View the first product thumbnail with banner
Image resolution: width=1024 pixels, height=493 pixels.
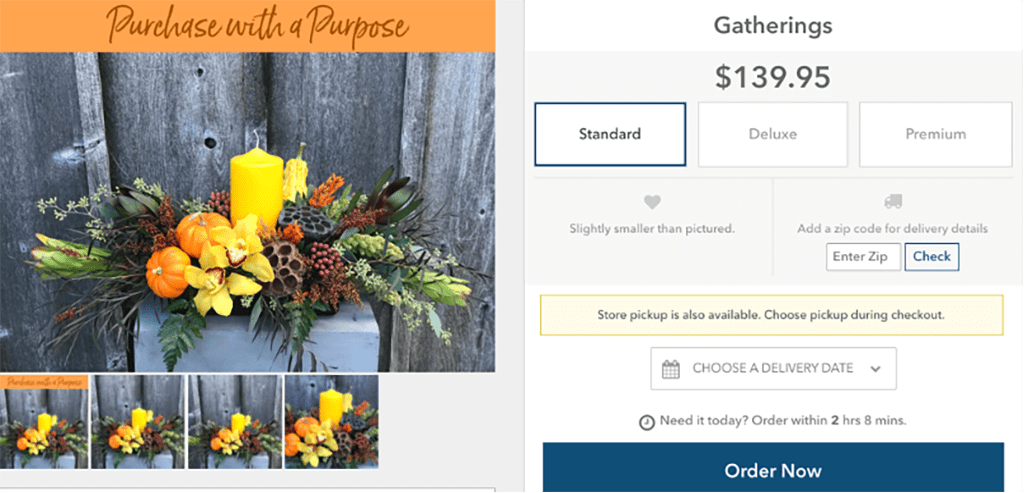[x=44, y=421]
